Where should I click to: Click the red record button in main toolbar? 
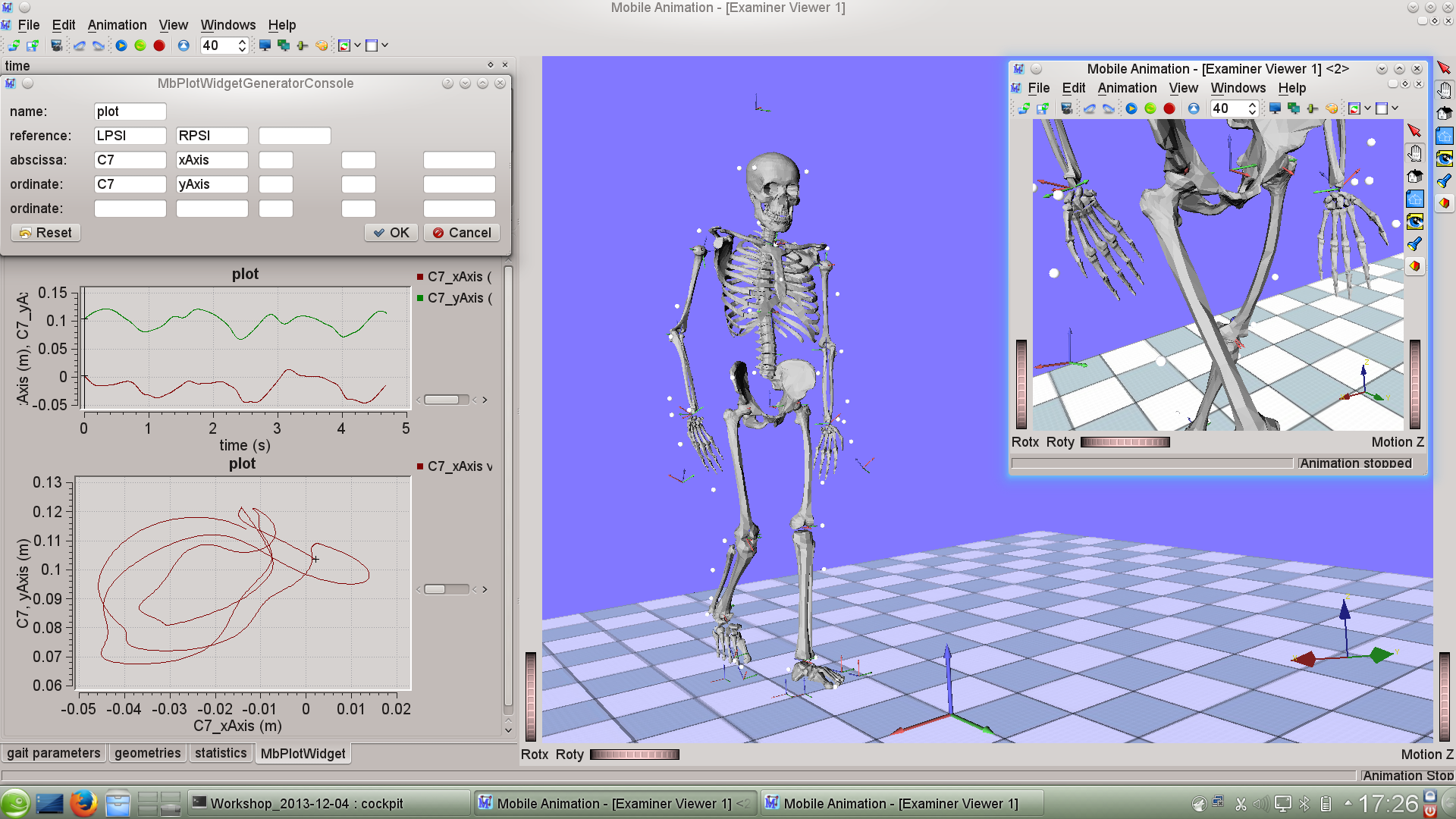coord(159,45)
